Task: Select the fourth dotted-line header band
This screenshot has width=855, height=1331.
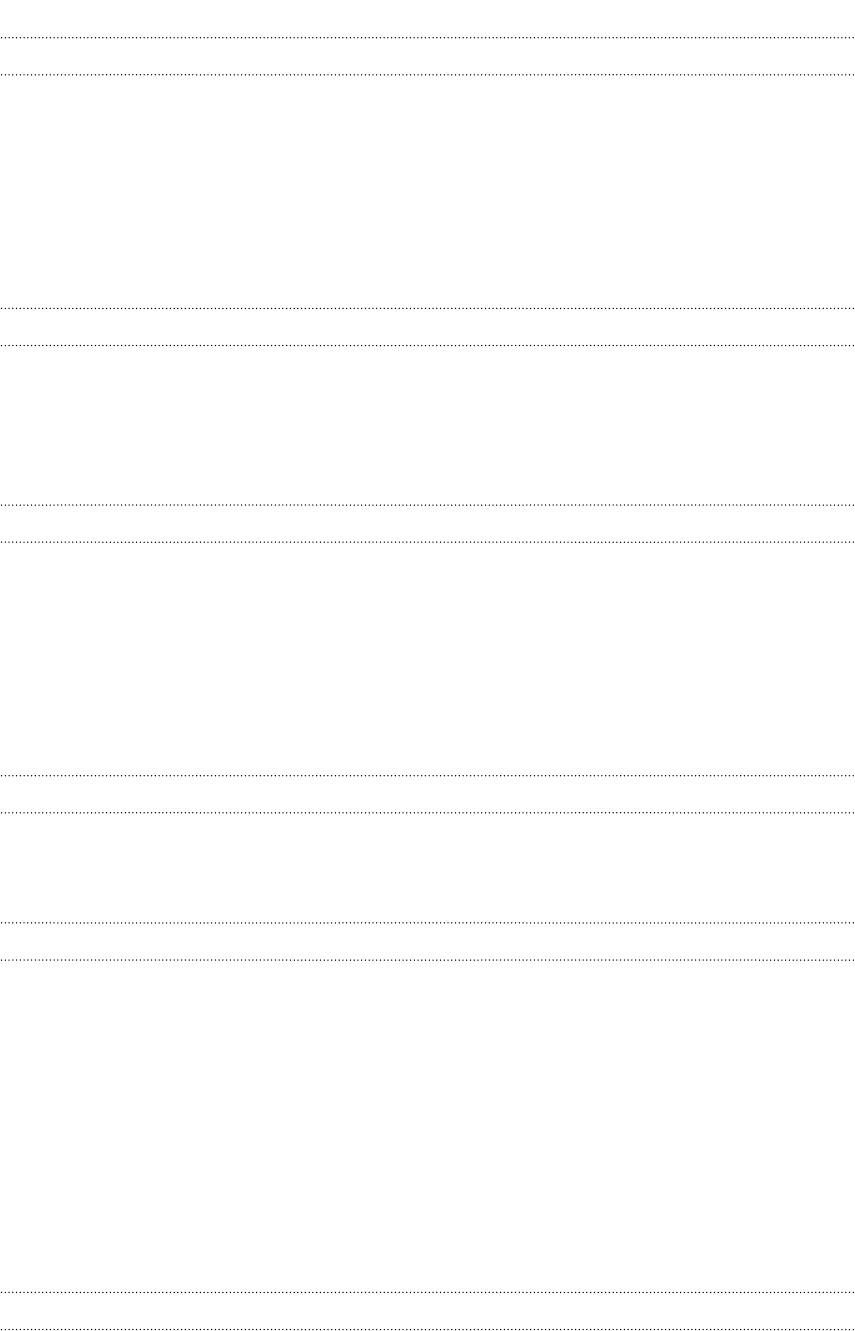Action: (x=427, y=794)
